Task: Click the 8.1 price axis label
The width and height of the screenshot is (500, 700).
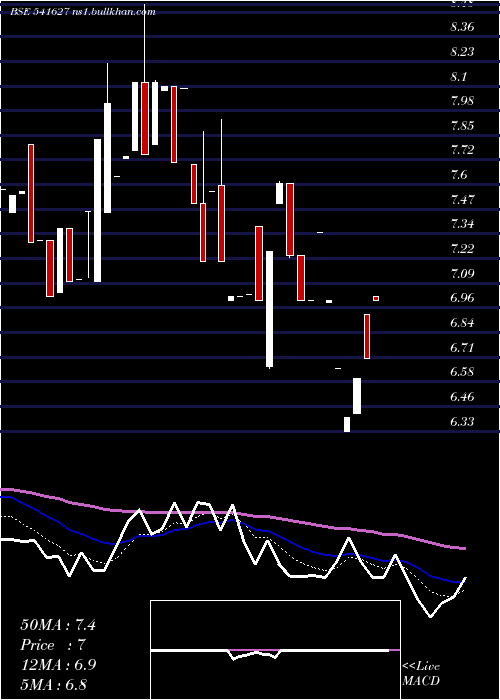Action: 458,77
